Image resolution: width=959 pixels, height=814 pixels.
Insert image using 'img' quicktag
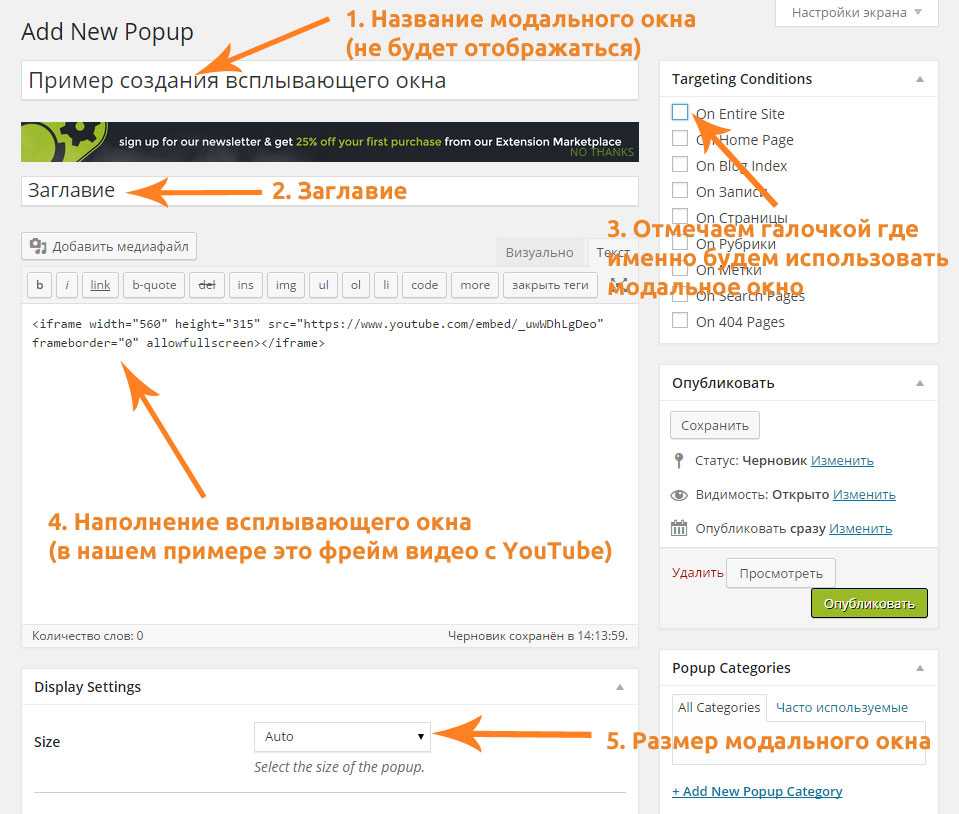tap(286, 285)
